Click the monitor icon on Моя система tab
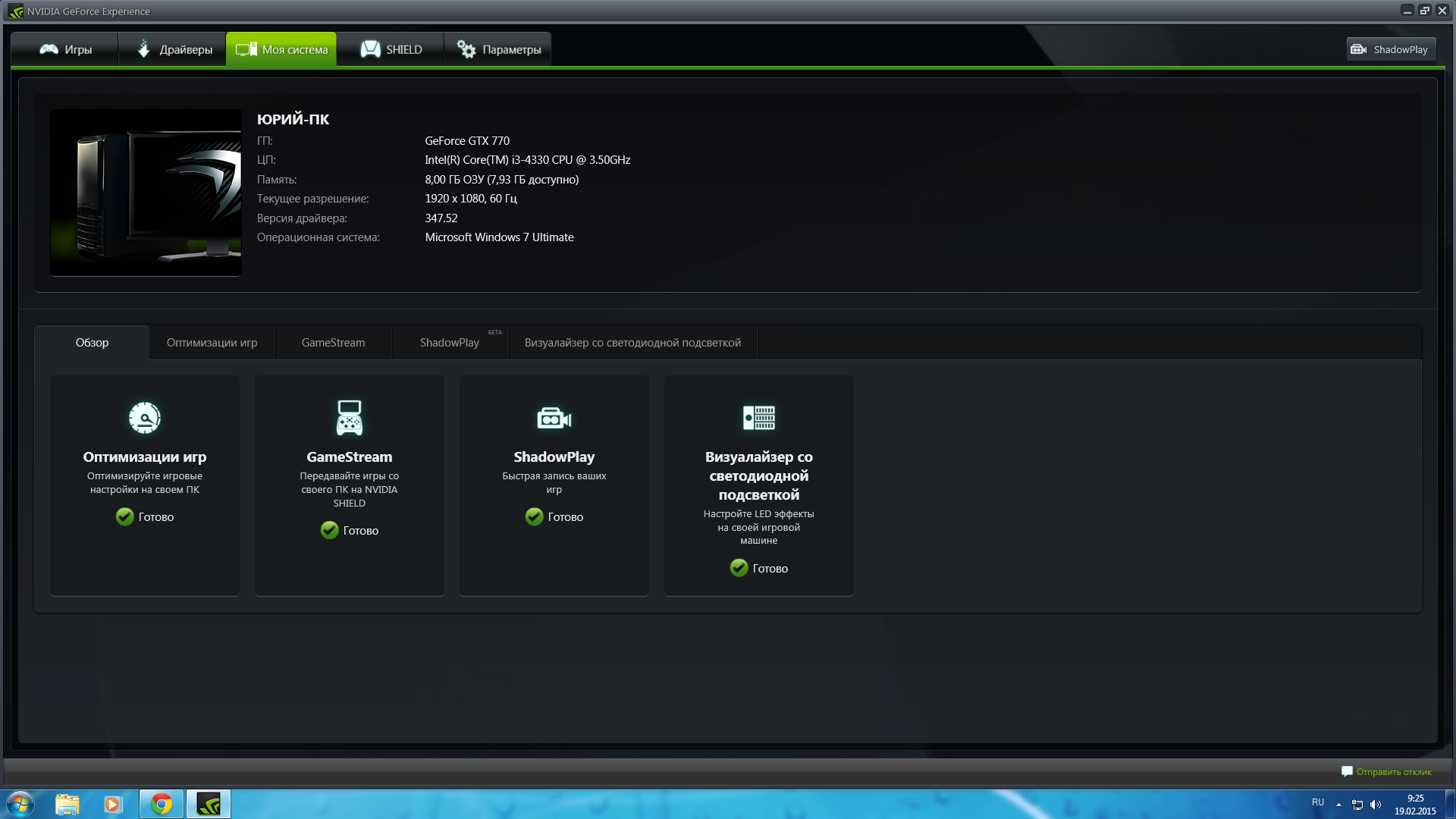1456x819 pixels. [246, 49]
